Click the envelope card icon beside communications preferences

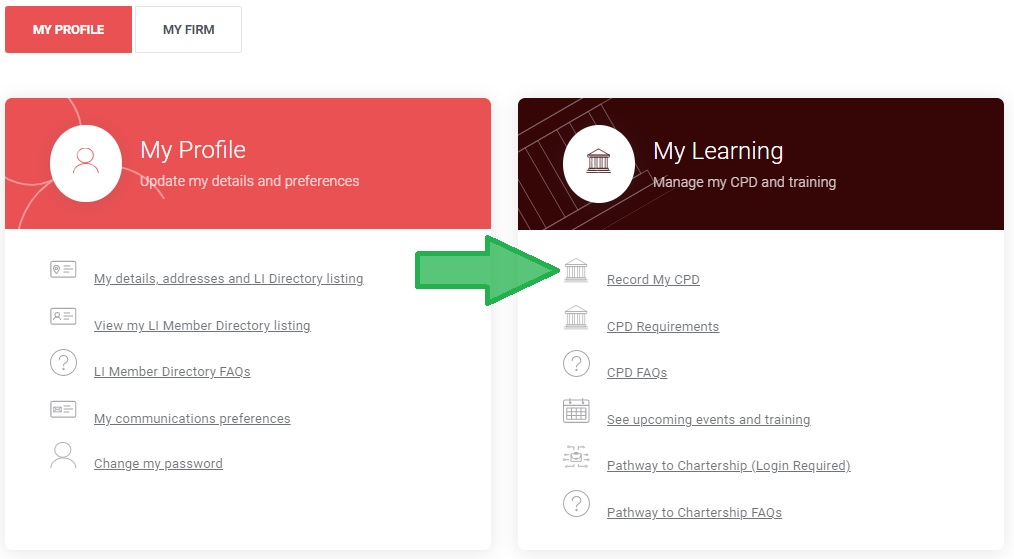tap(63, 410)
